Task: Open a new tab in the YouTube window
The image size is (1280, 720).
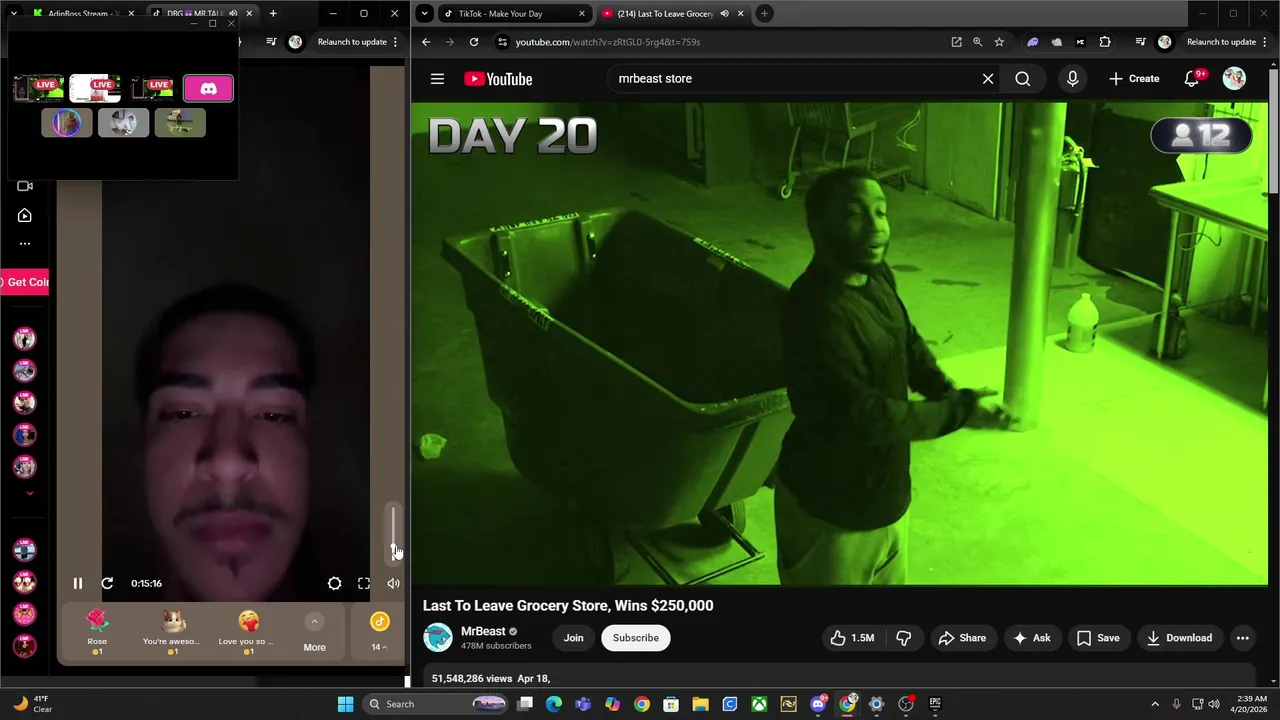Action: click(x=764, y=14)
